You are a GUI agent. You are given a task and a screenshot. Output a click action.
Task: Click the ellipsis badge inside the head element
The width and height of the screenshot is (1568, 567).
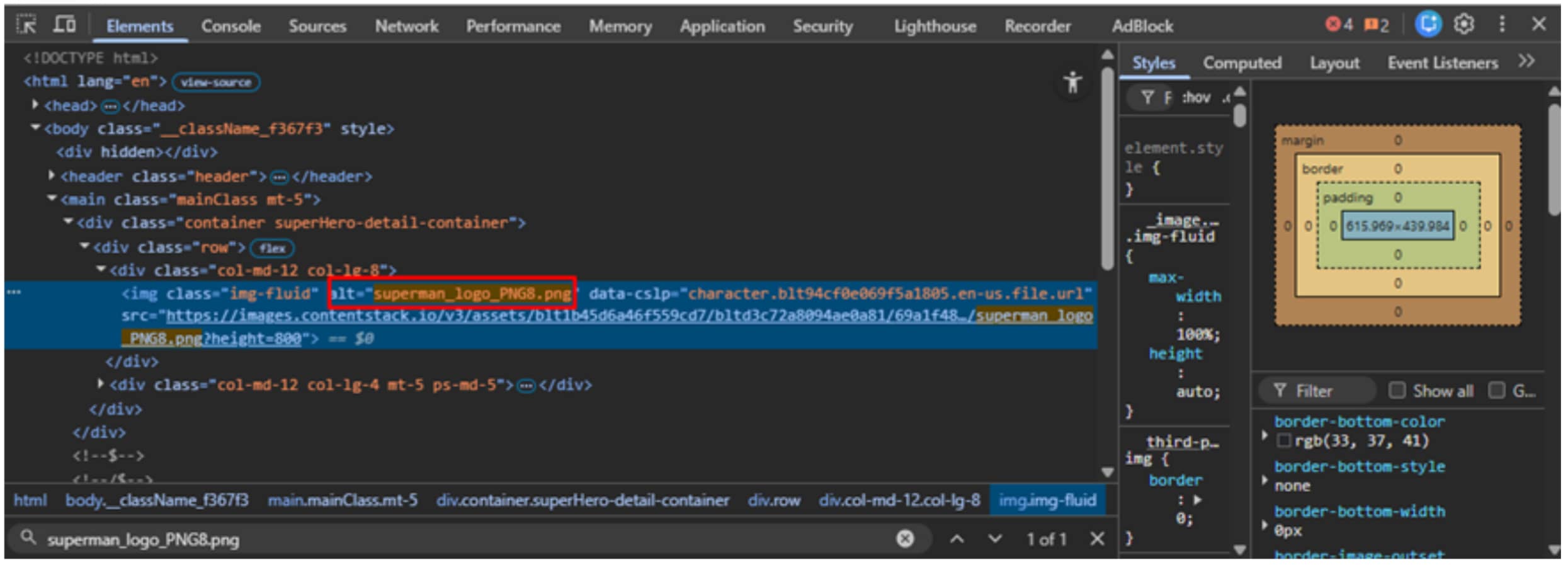tap(110, 106)
